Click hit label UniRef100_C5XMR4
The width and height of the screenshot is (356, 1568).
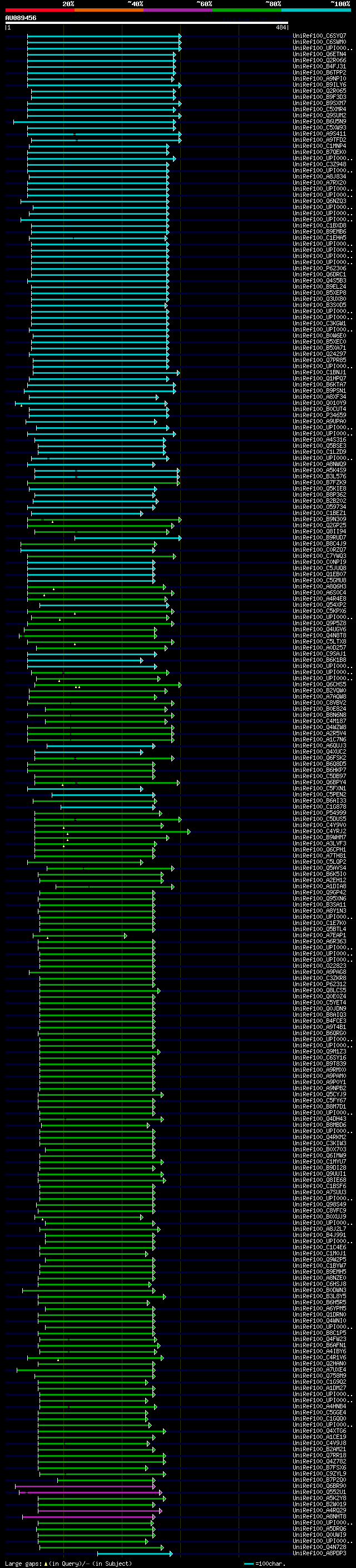click(319, 109)
